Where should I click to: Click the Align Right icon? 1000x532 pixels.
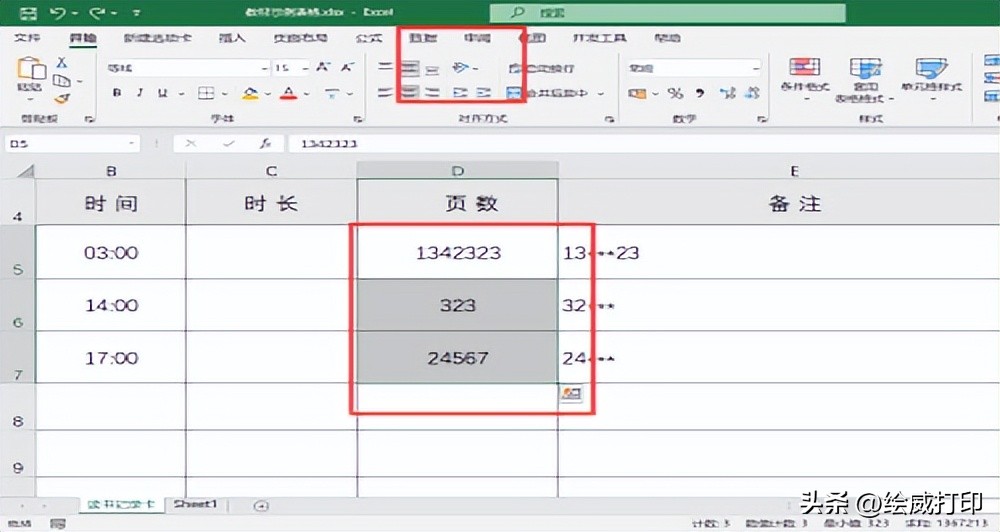(x=433, y=93)
